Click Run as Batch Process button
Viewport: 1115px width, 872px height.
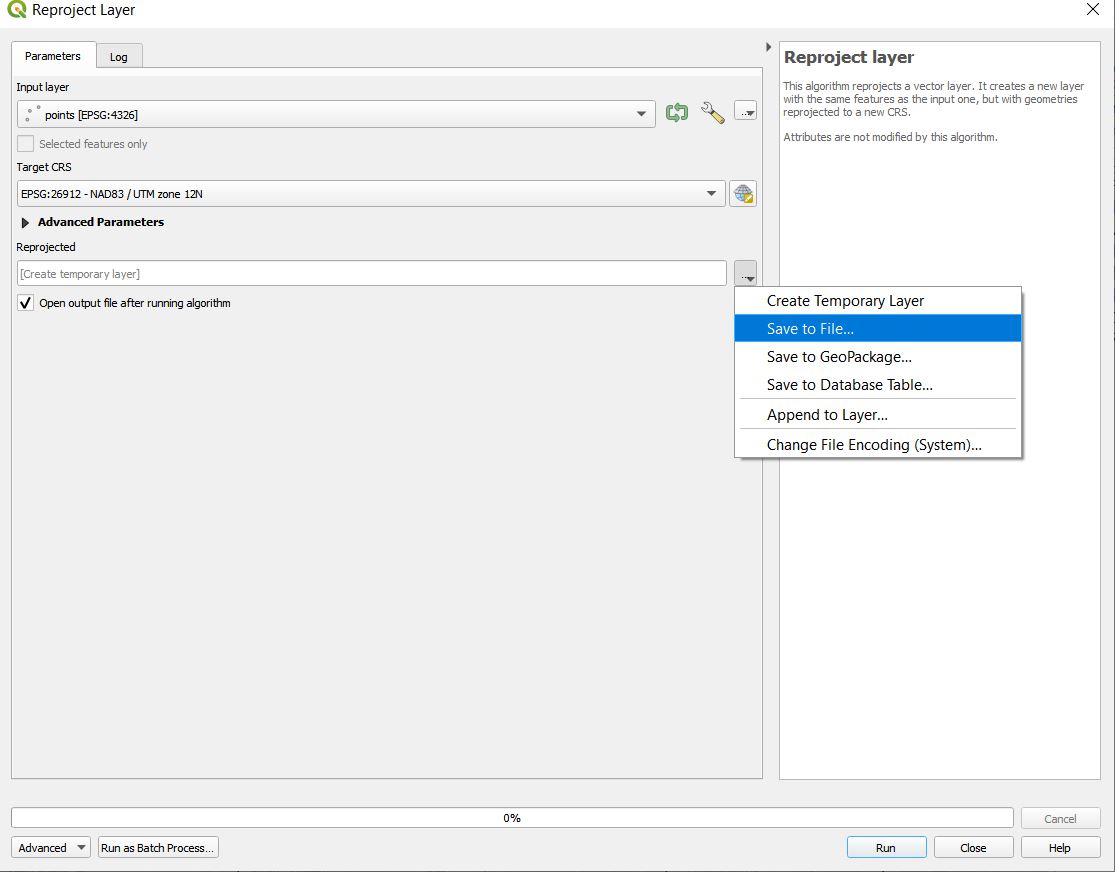[158, 848]
